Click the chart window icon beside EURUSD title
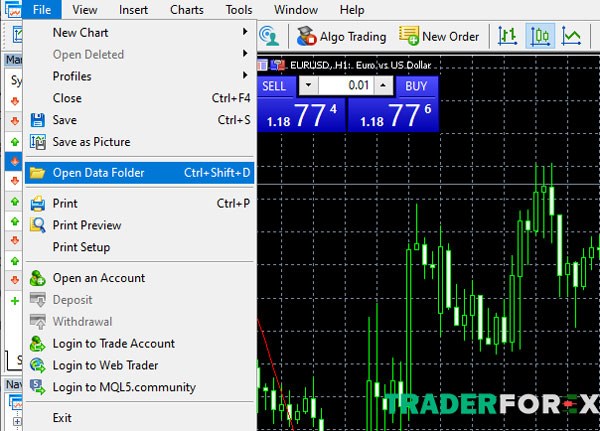 point(262,65)
